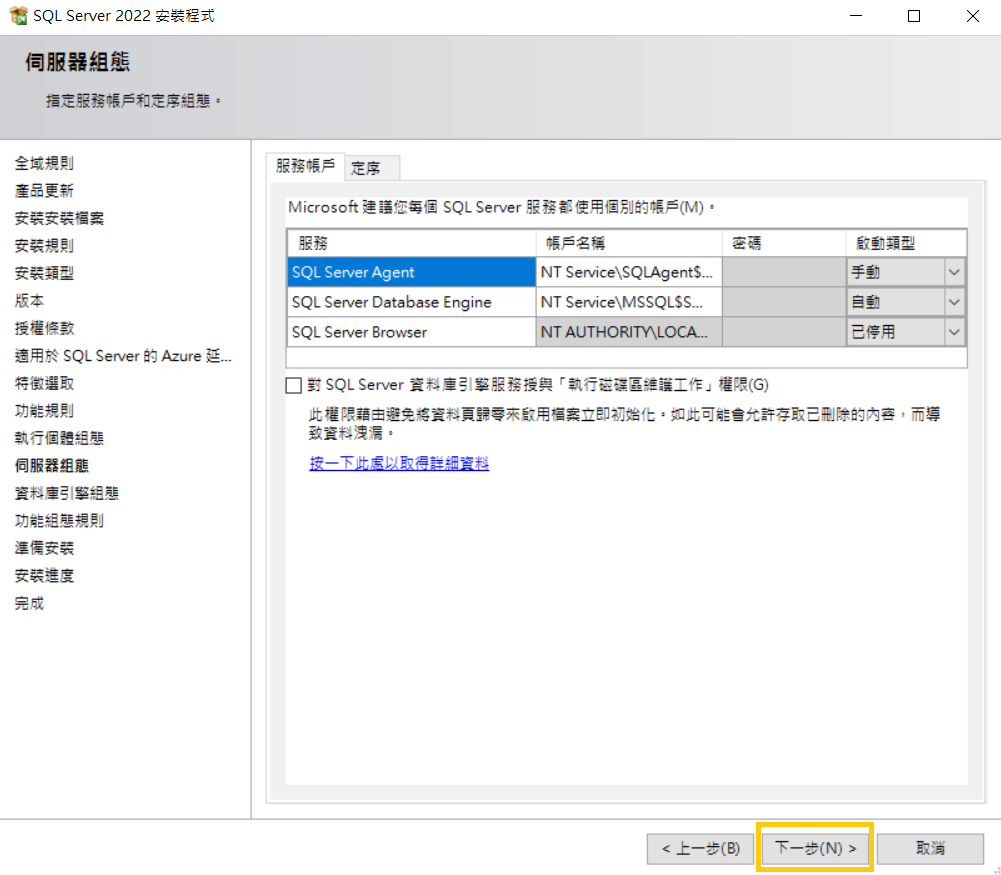Click the 功能規則 step in sidebar
The height and width of the screenshot is (875, 1001).
click(x=44, y=411)
